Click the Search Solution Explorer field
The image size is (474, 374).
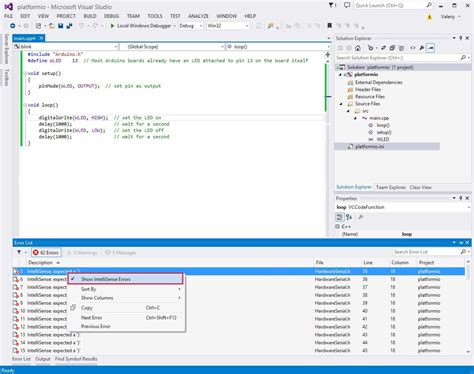[398, 58]
